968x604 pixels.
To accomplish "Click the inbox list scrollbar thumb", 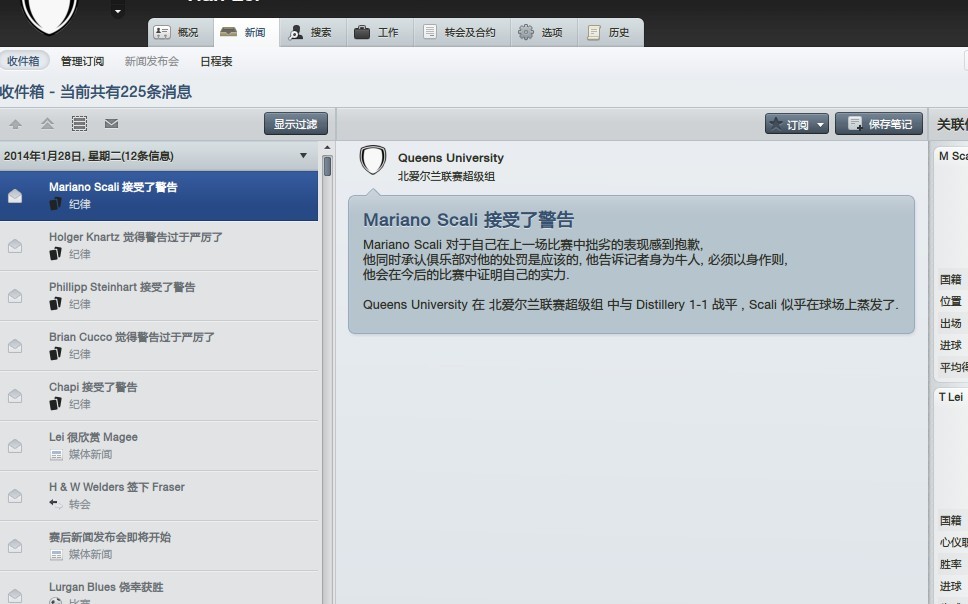I will (x=327, y=166).
